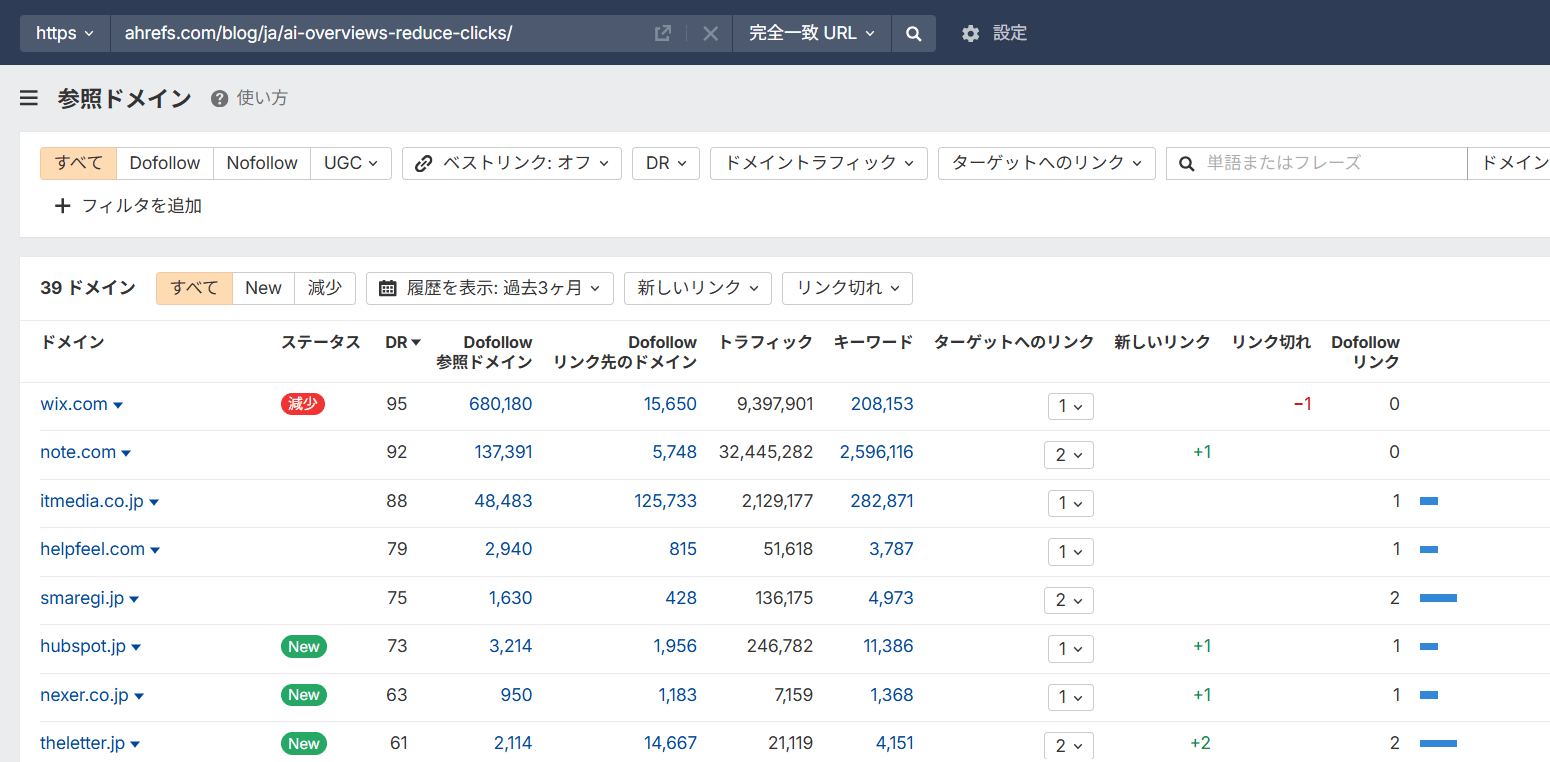
Task: Select the New domains tab
Action: click(263, 288)
